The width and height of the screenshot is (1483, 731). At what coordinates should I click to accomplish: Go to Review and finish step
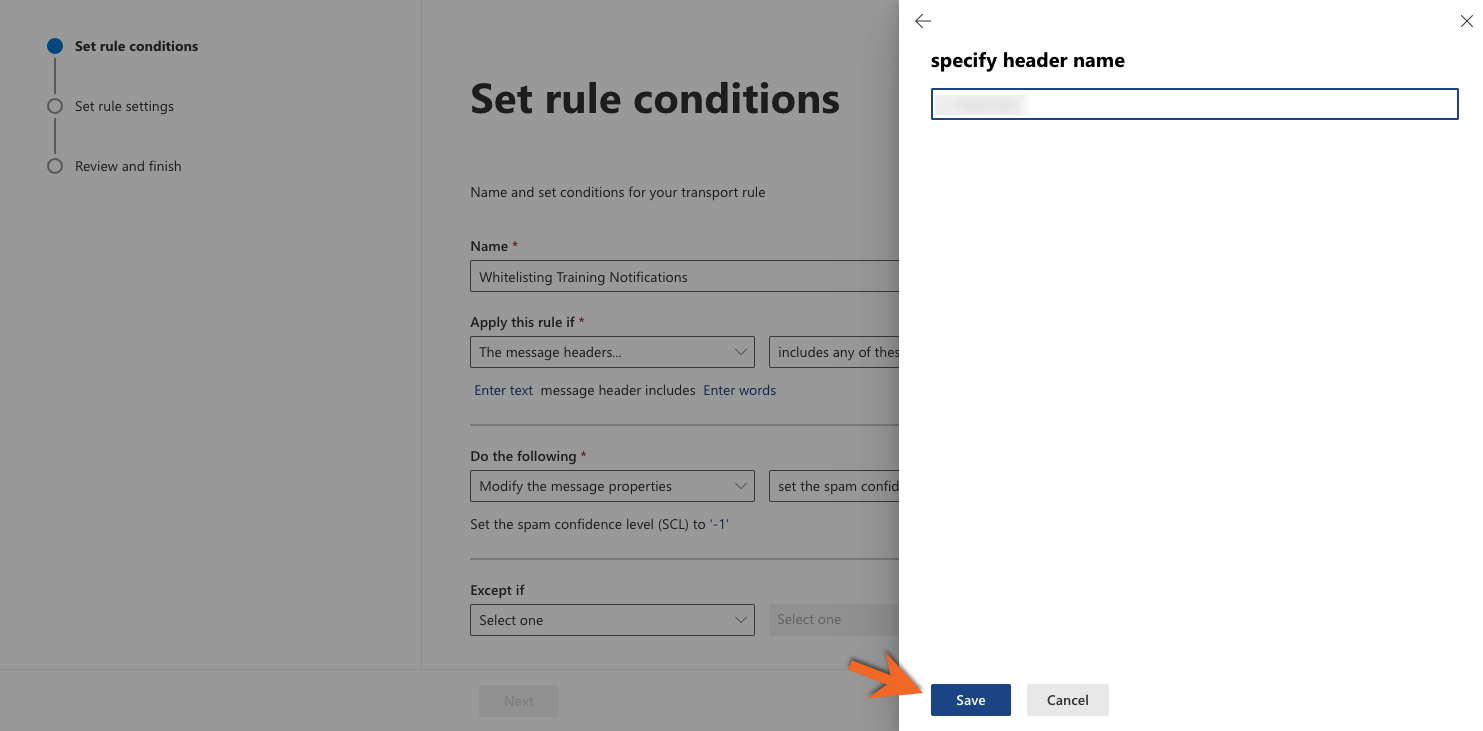pyautogui.click(x=55, y=166)
